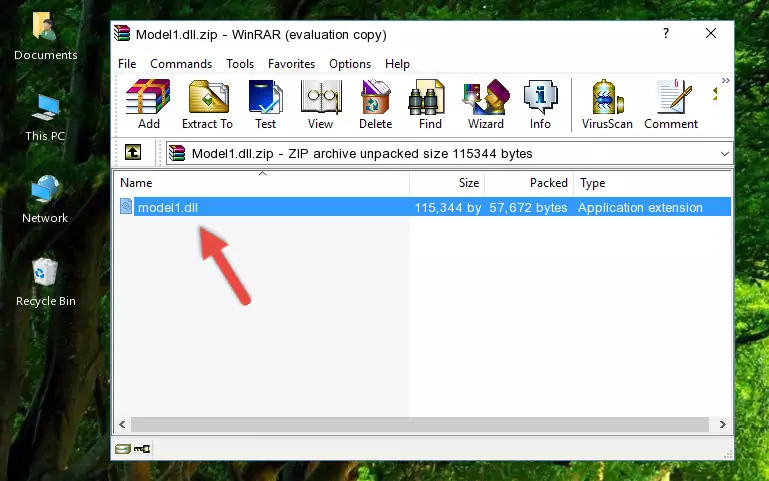Click the question mark help button

[666, 33]
